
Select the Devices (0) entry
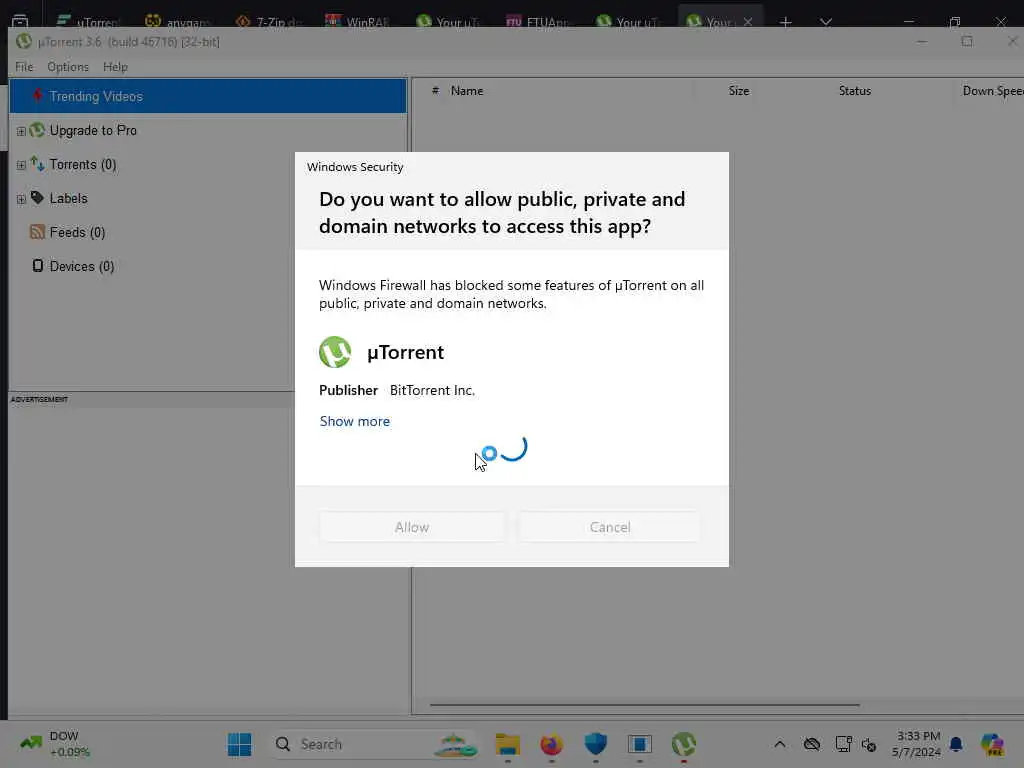82,266
